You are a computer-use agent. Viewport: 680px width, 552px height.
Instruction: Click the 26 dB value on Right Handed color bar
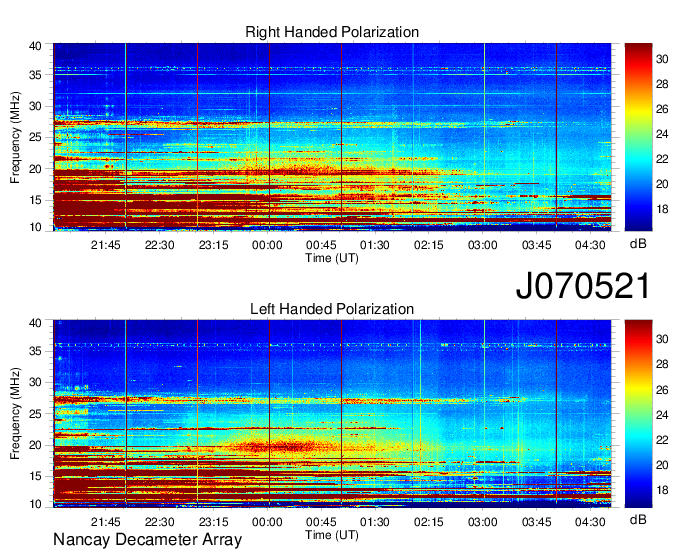662,109
